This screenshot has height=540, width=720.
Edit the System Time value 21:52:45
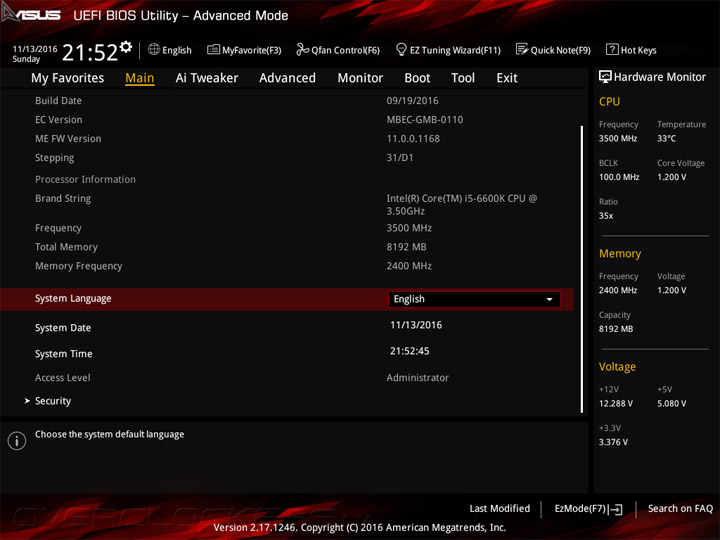(410, 351)
